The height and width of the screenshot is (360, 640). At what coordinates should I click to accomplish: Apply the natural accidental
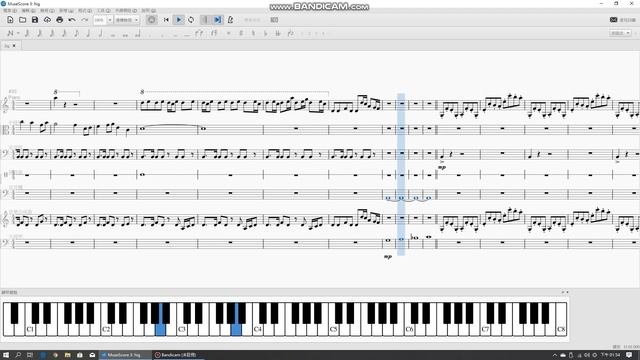pyautogui.click(x=253, y=33)
